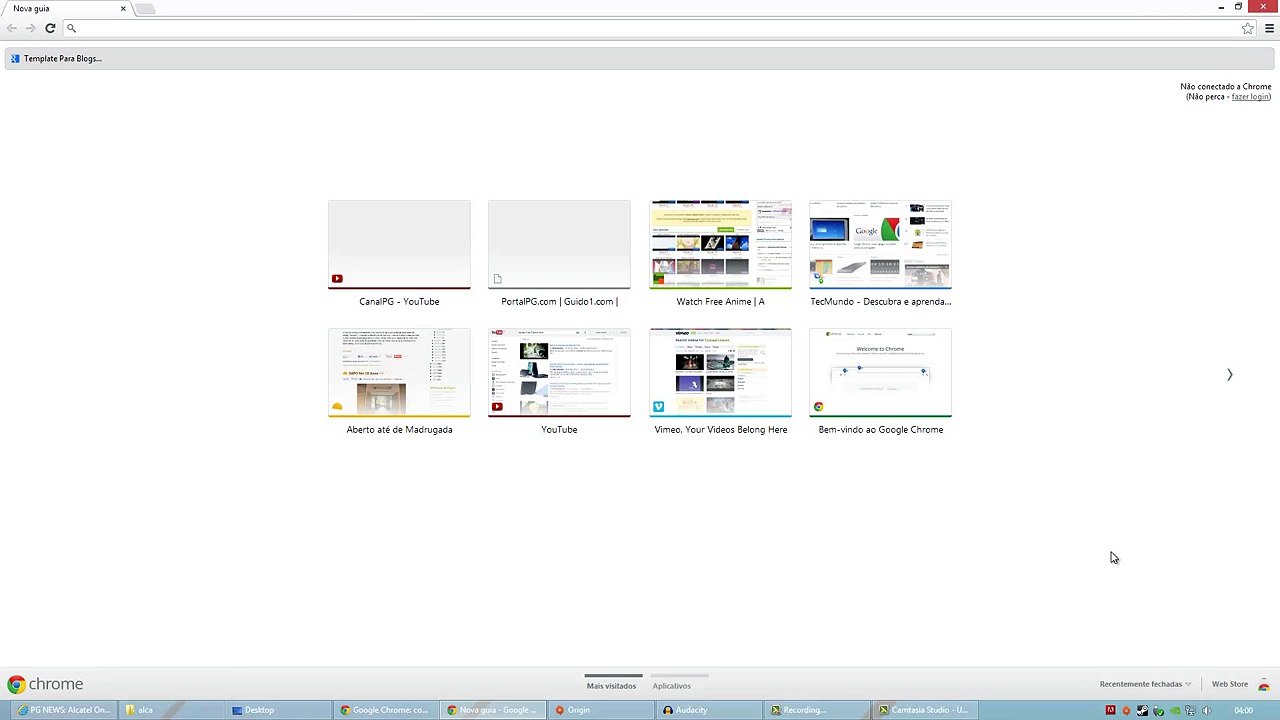The height and width of the screenshot is (720, 1280).
Task: Click the YouTube favicon on CanalPG thumbnail
Action: 337,279
